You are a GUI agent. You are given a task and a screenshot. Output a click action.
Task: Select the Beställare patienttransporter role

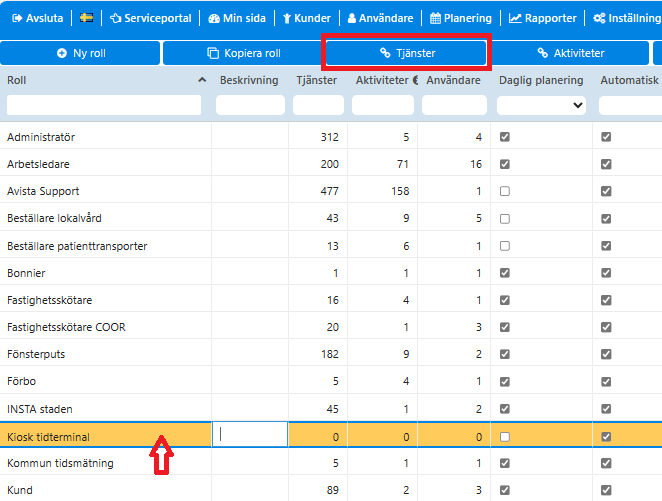pyautogui.click(x=77, y=246)
